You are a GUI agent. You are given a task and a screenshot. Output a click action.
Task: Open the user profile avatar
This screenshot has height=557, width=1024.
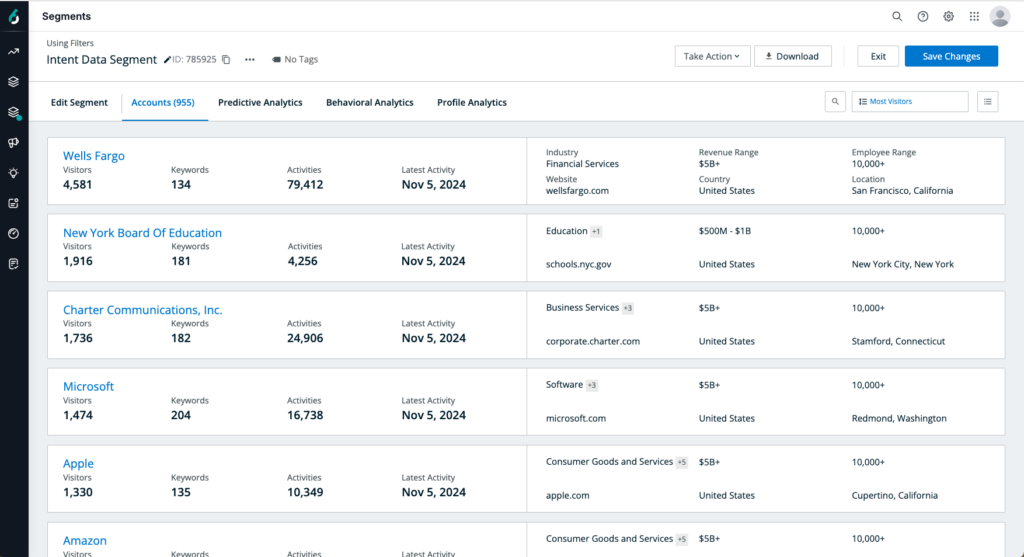1000,16
